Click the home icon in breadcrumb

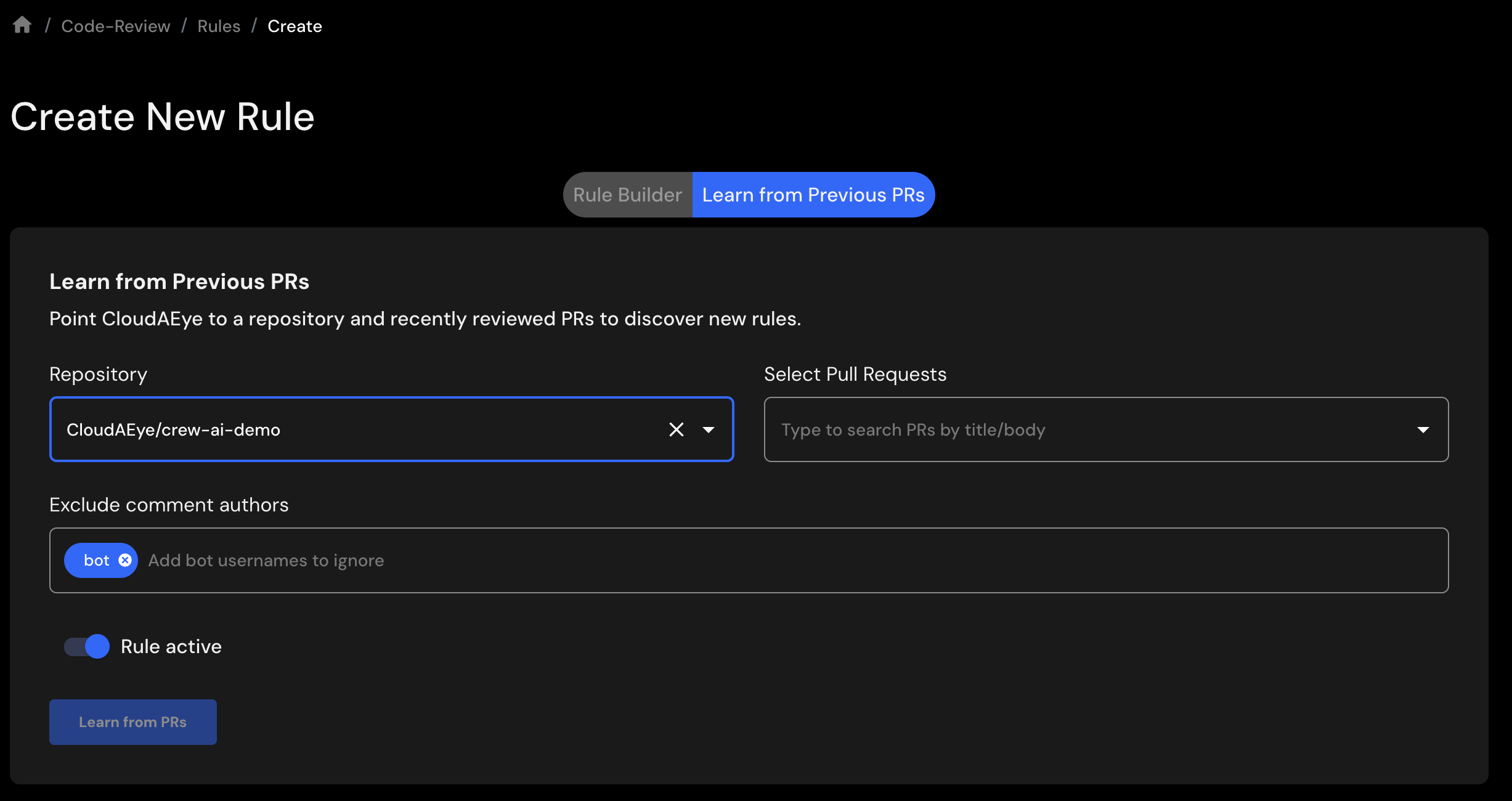pos(22,25)
